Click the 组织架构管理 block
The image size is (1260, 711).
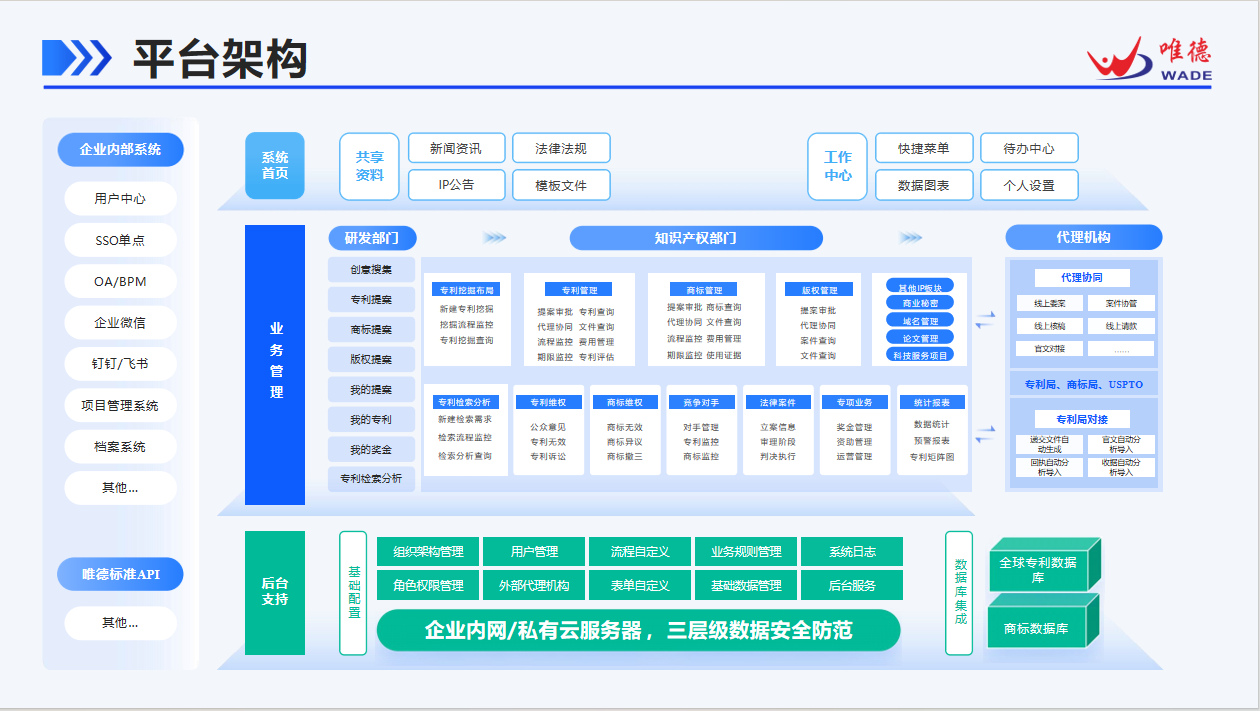pyautogui.click(x=428, y=552)
